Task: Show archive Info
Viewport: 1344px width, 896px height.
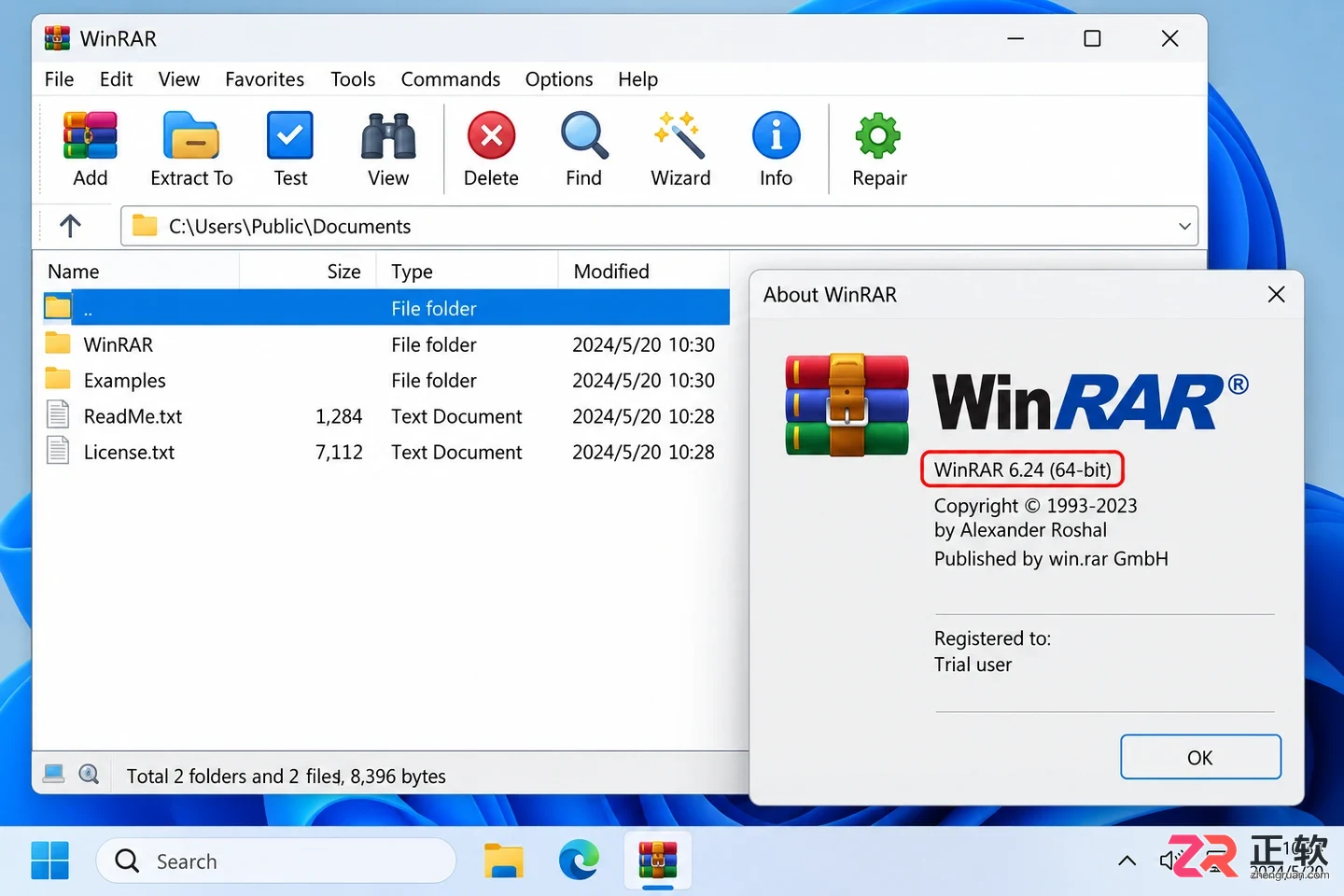Action: coord(776,147)
